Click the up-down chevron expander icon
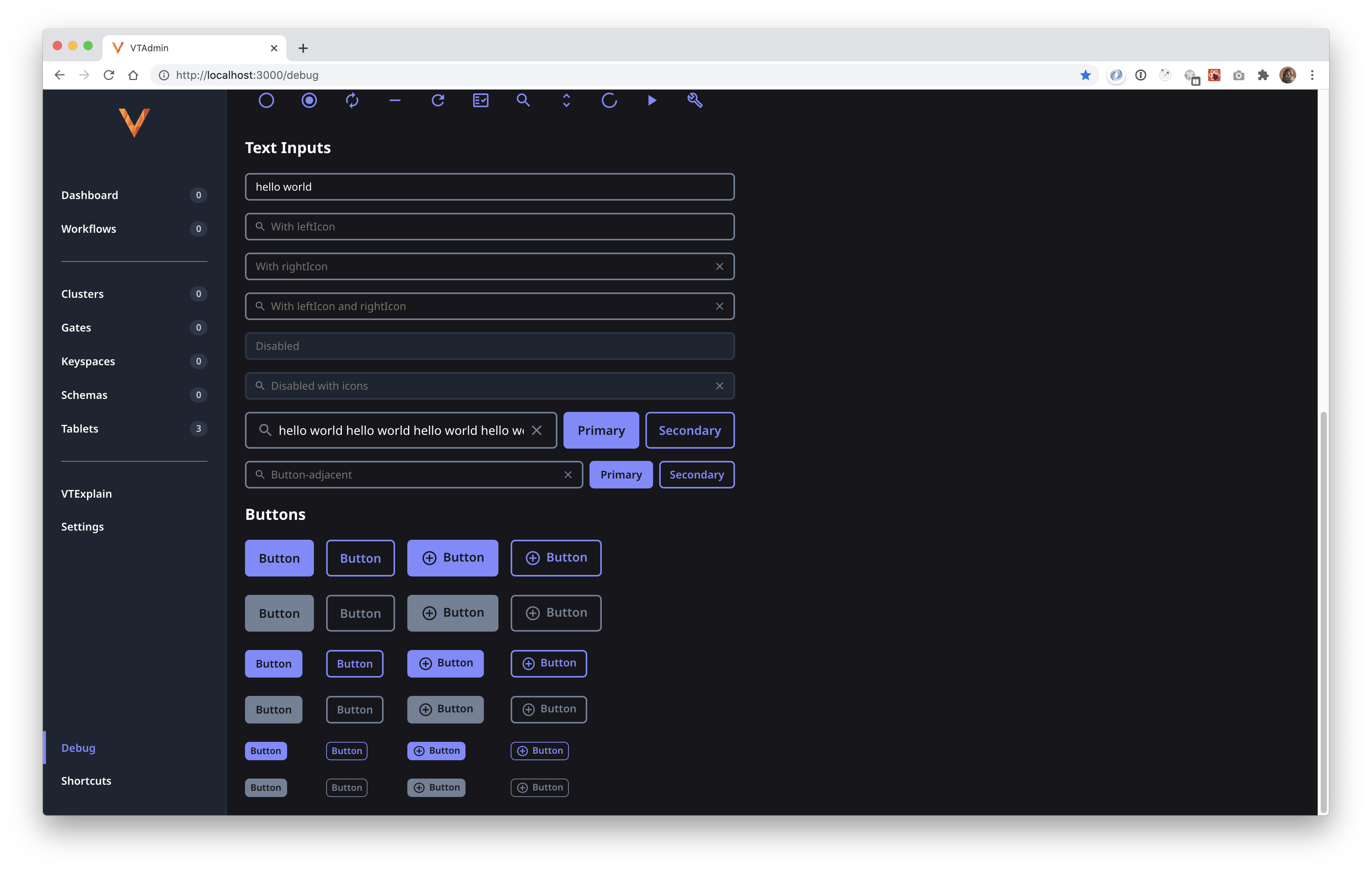Viewport: 1372px width, 872px height. click(x=566, y=101)
